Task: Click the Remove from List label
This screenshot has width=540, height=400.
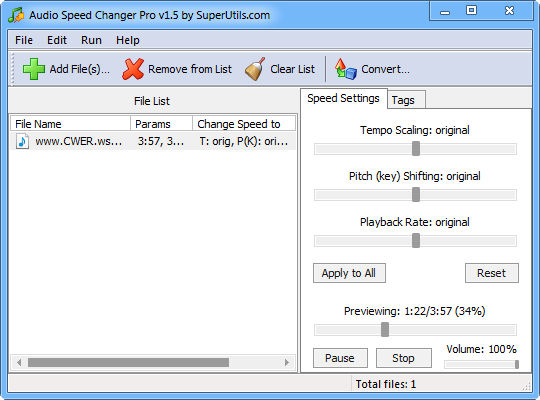Action: pyautogui.click(x=190, y=69)
